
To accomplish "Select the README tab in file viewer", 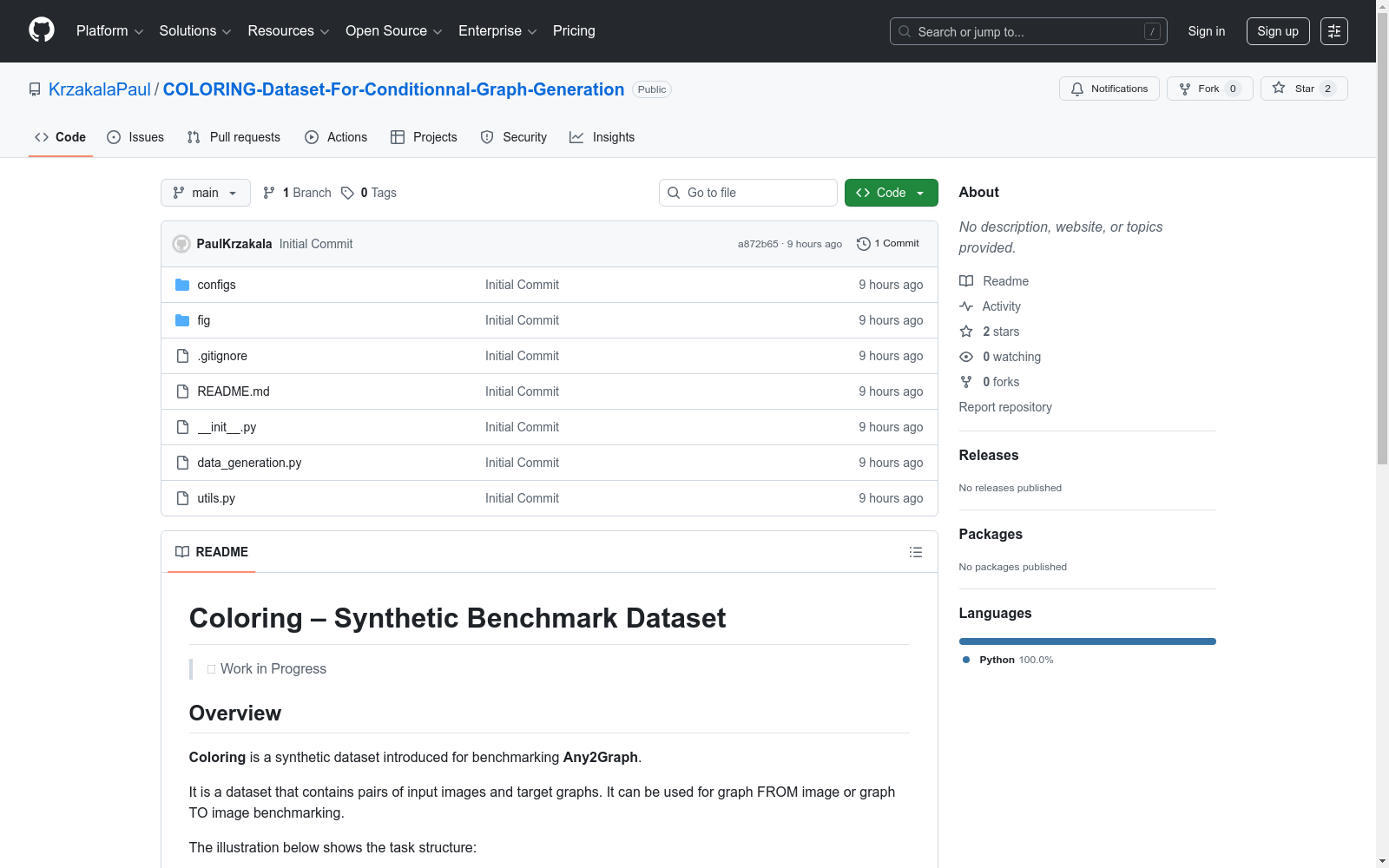I will click(x=212, y=552).
